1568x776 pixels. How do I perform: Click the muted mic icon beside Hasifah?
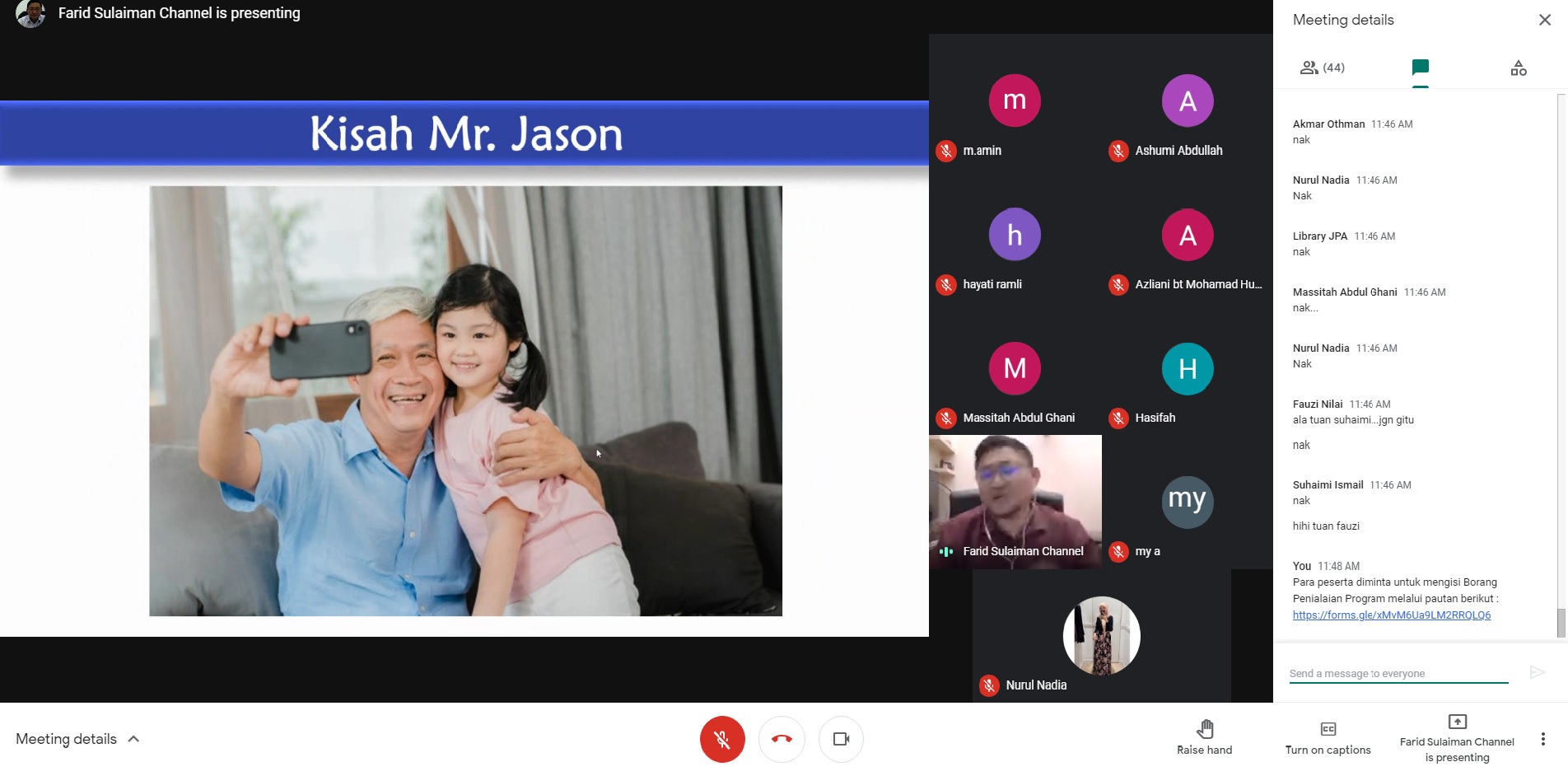click(x=1118, y=418)
